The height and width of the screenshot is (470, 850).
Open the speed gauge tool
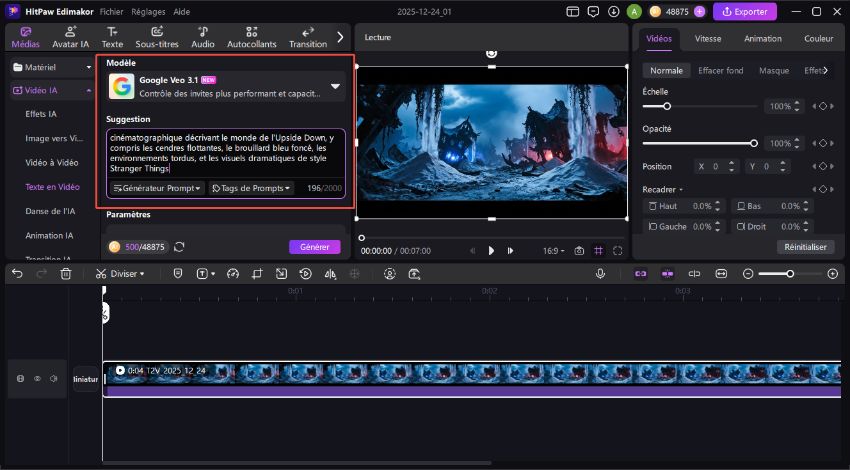[233, 273]
